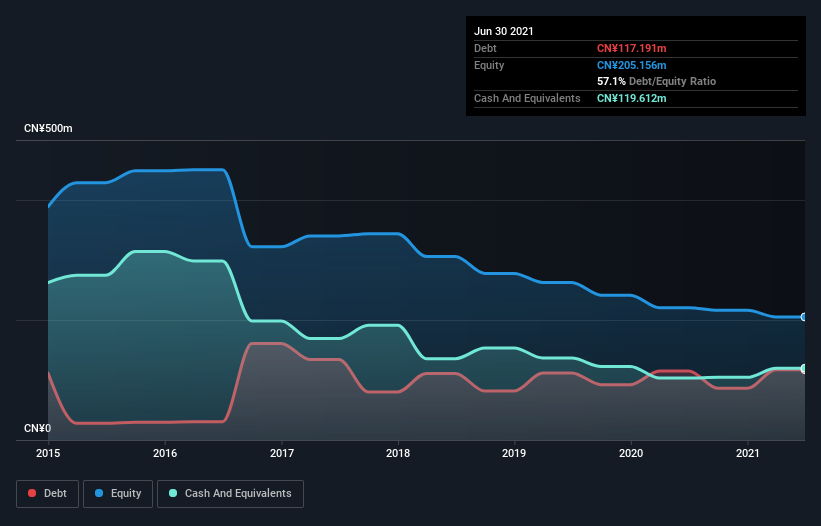Click the CN¥500m y-axis label
This screenshot has width=821, height=526.
[x=48, y=128]
